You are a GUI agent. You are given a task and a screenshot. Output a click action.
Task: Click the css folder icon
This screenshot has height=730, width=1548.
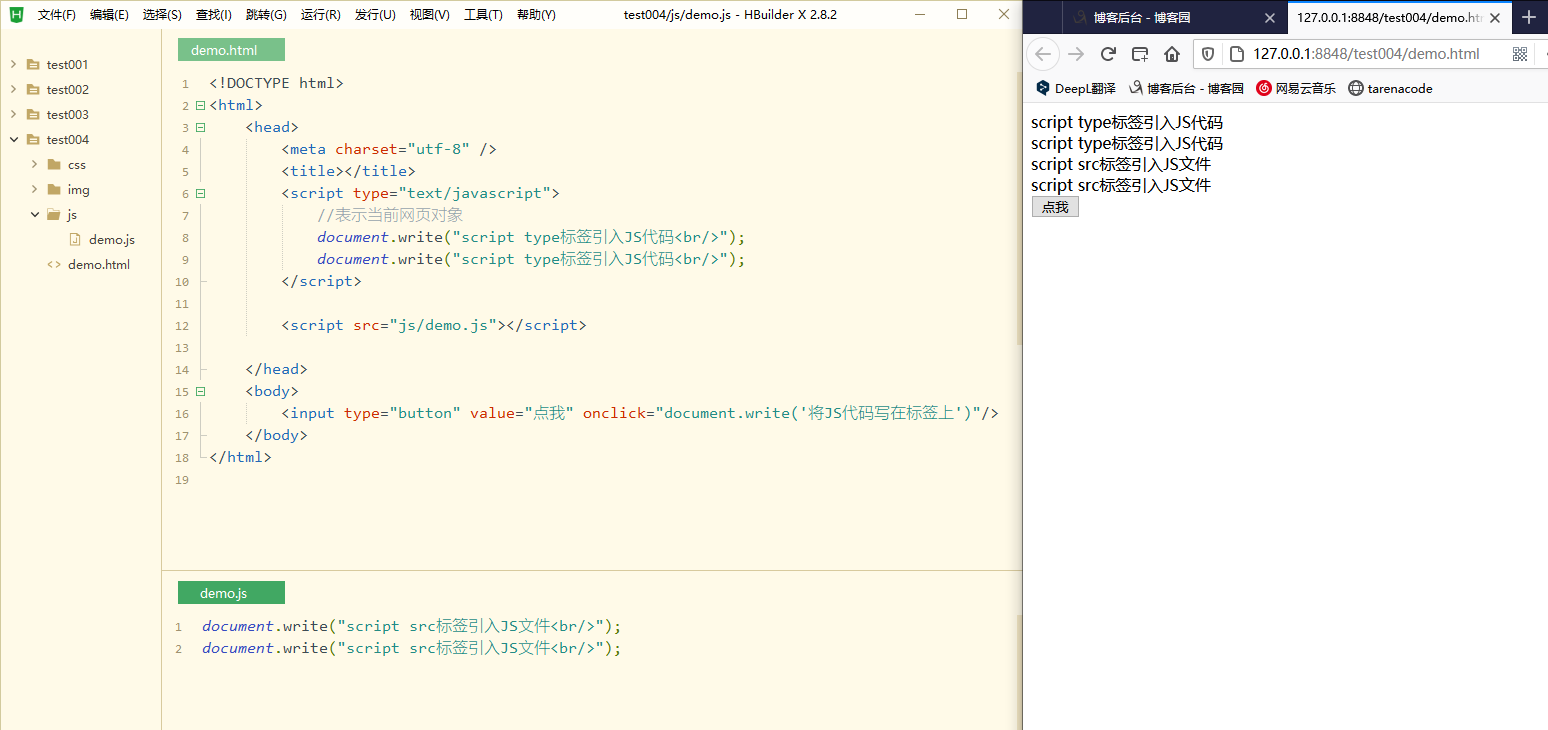[x=54, y=164]
